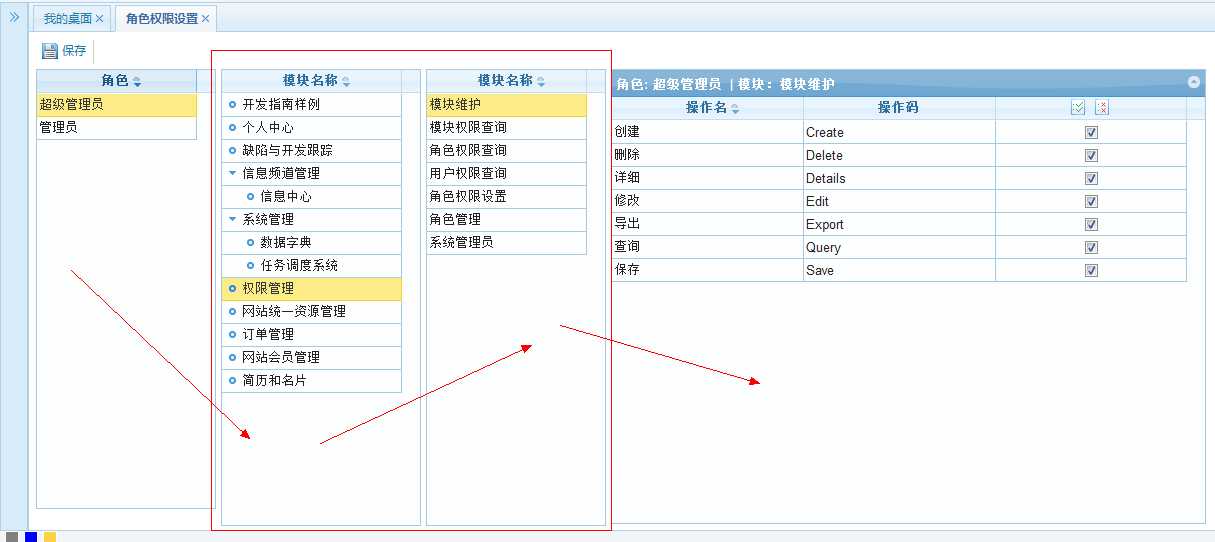The image size is (1215, 542).
Task: Select the 用户权限查询 submodule row
Action: [506, 173]
